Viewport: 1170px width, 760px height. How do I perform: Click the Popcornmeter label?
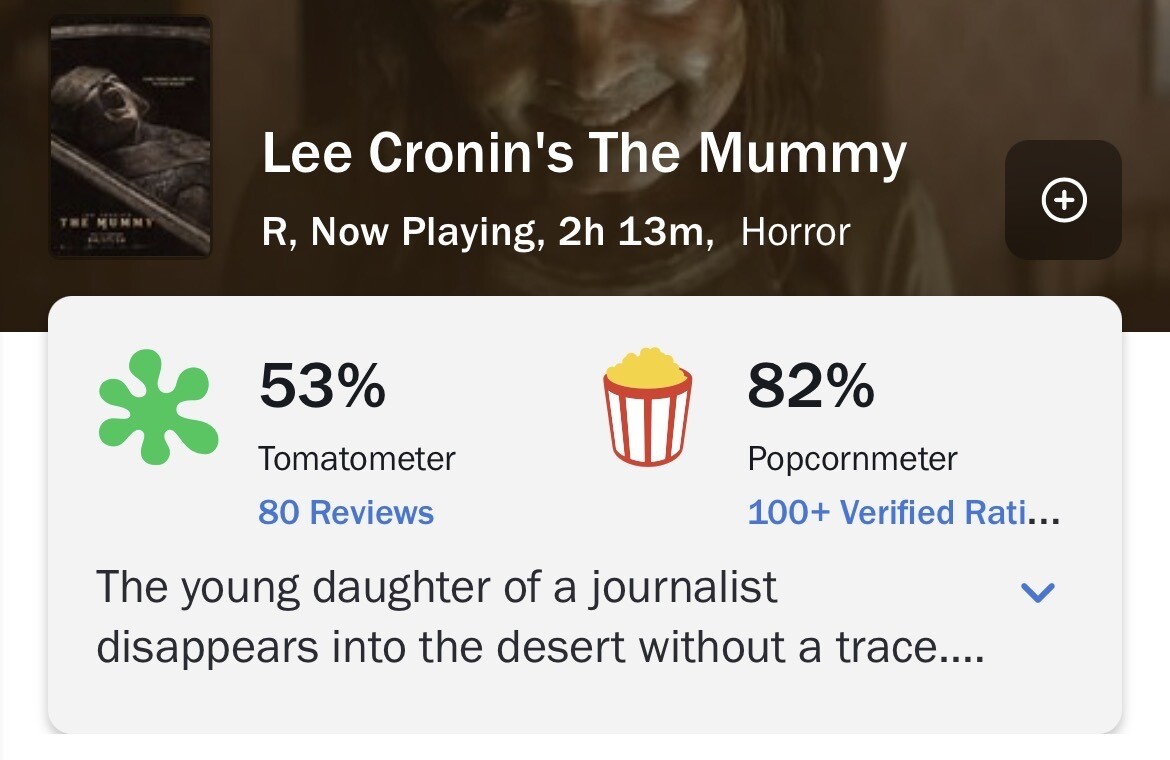tap(852, 459)
